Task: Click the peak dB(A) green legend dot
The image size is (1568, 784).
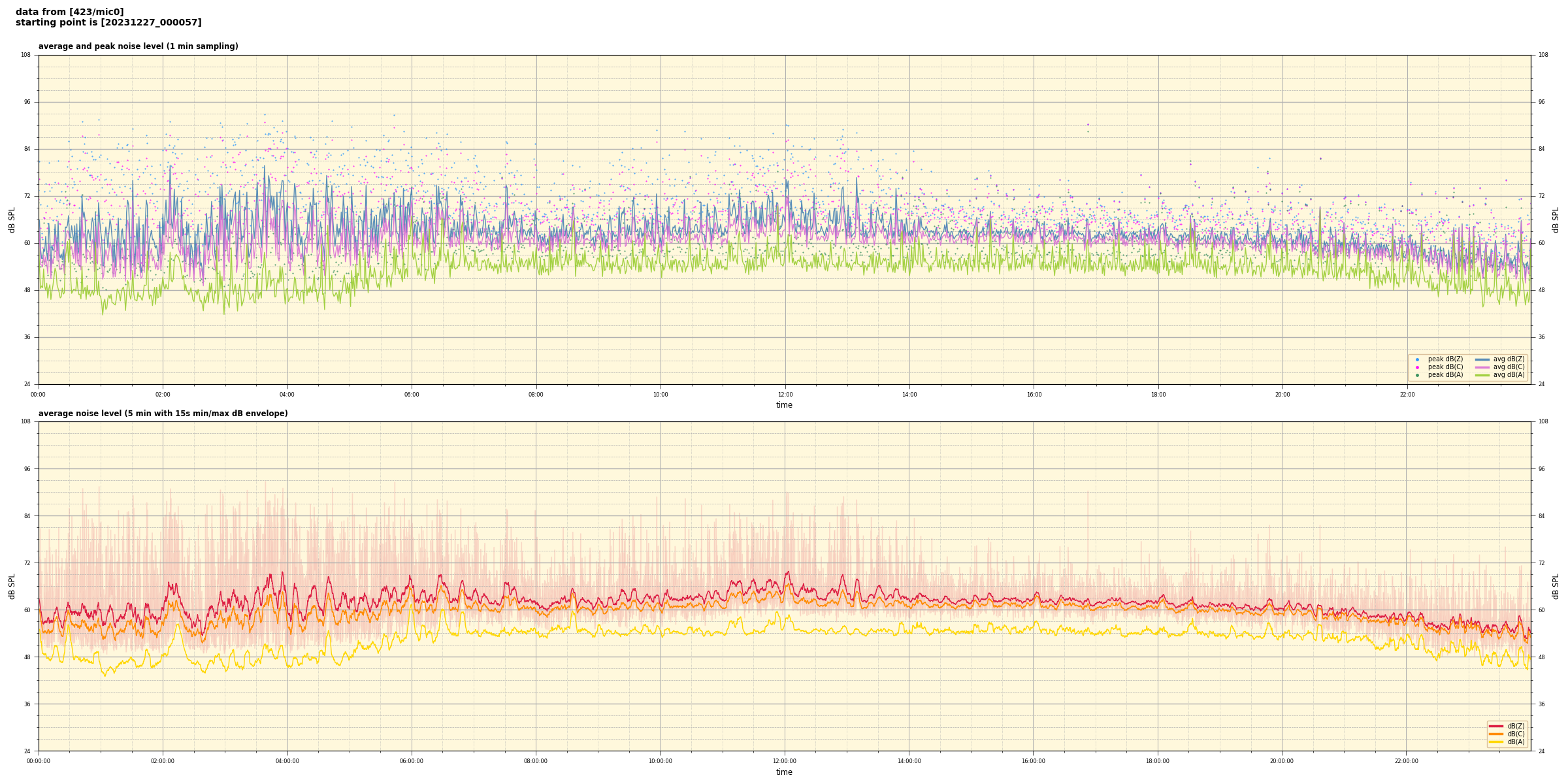Action: click(x=1417, y=375)
